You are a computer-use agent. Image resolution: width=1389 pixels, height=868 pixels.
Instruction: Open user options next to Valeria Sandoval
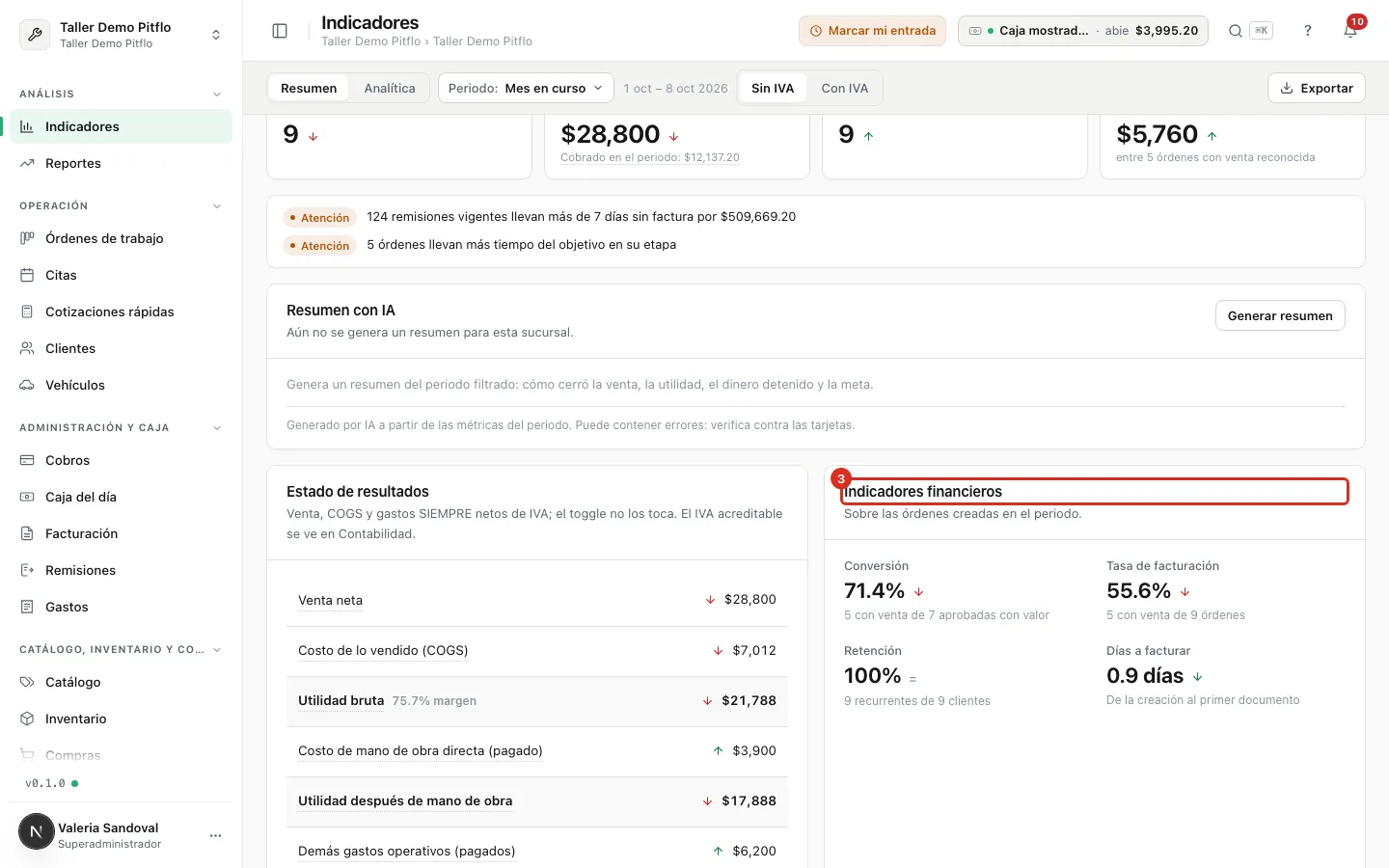(215, 835)
